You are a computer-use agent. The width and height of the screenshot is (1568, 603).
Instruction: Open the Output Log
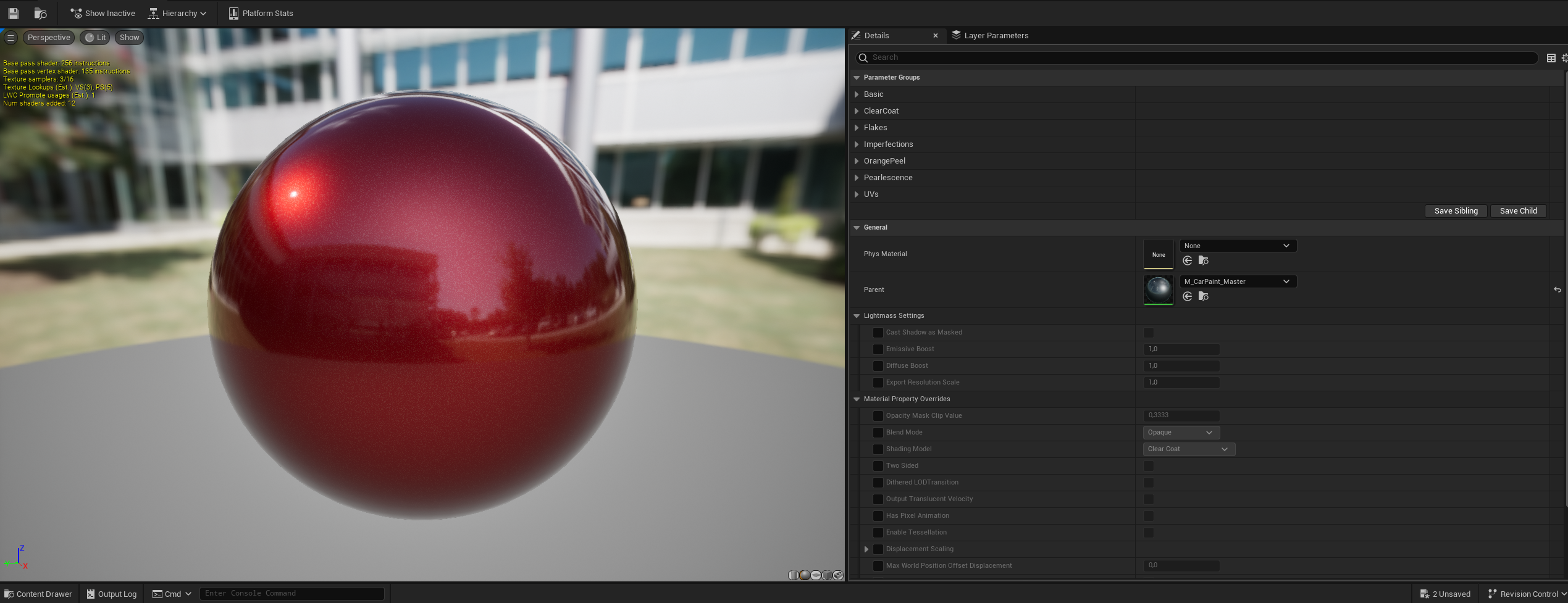click(111, 594)
